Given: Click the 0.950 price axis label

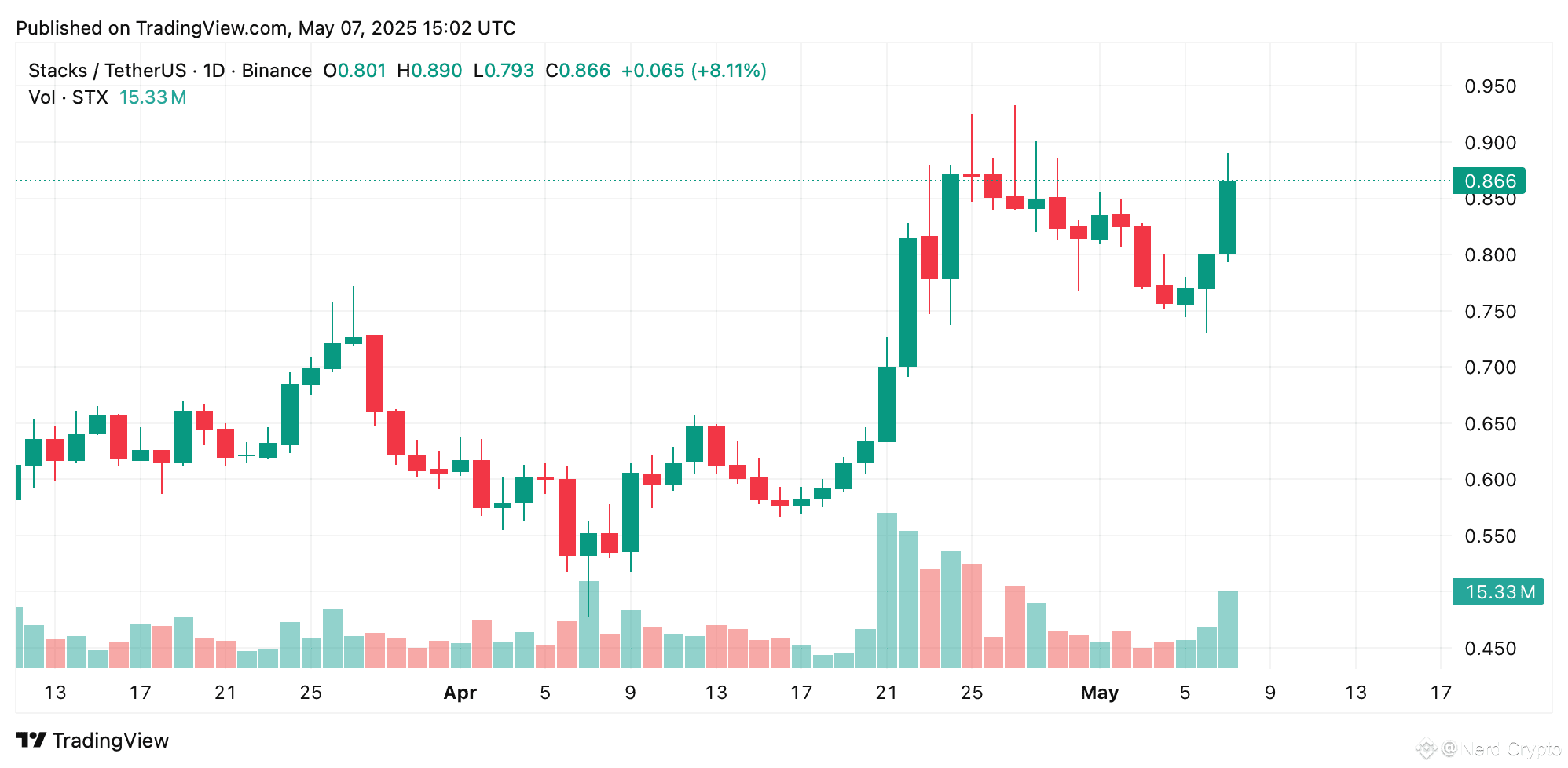Looking at the screenshot, I should pyautogui.click(x=1490, y=86).
